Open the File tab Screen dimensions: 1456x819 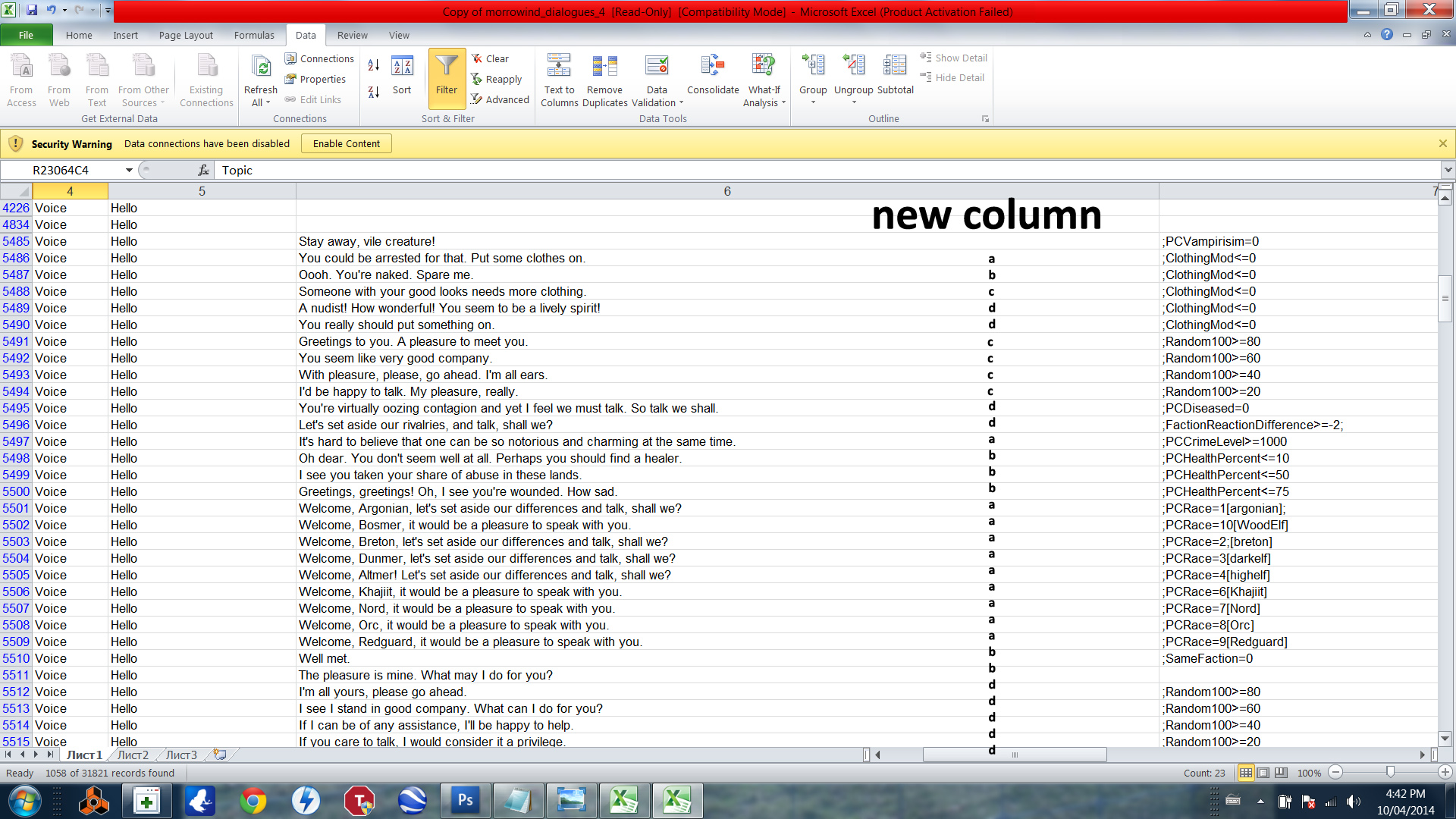pyautogui.click(x=26, y=35)
